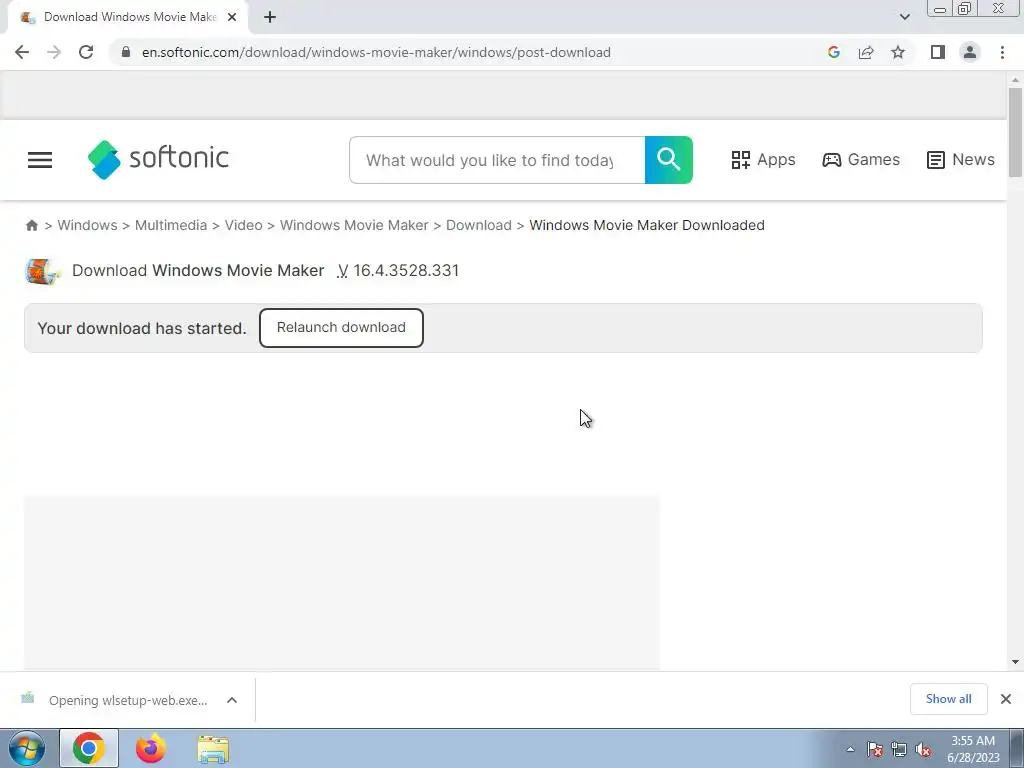
Task: Click the Softonic logo
Action: 158,159
